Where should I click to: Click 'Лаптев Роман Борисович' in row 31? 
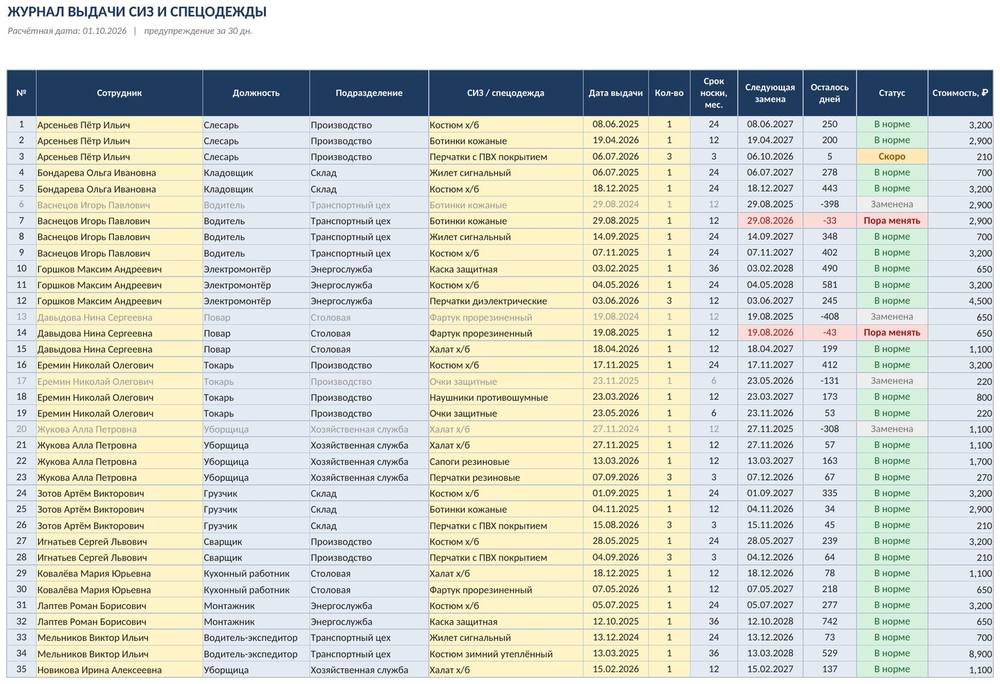pyautogui.click(x=119, y=606)
